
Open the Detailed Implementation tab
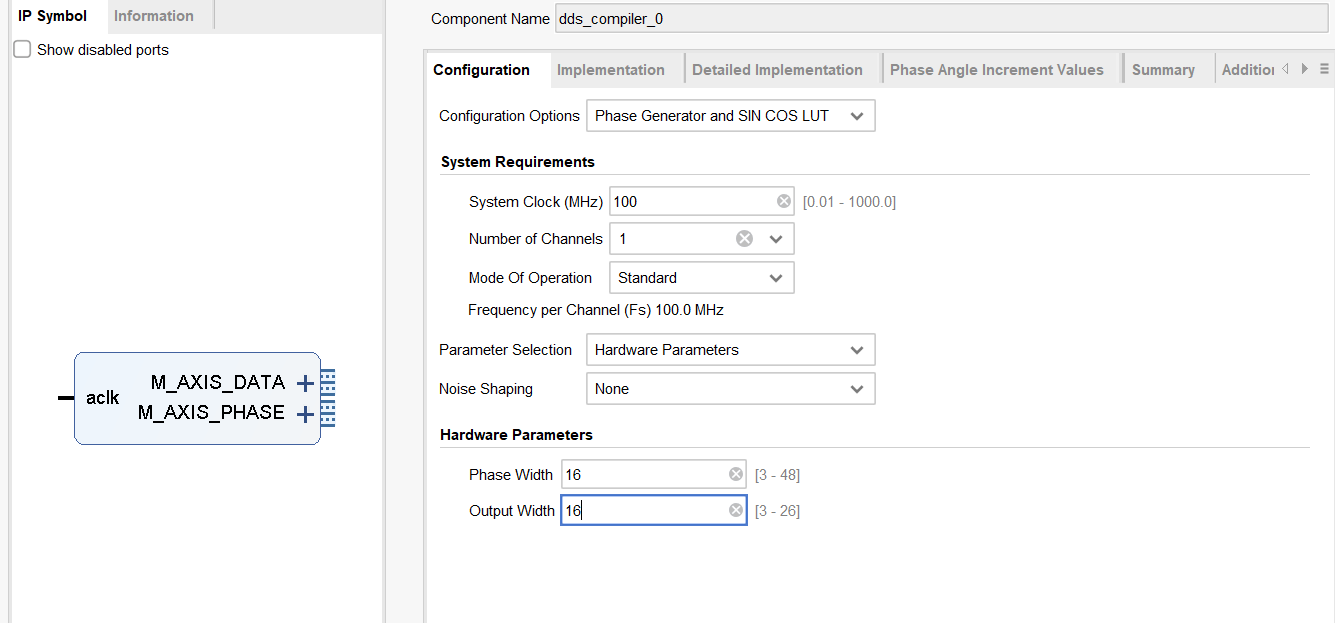click(777, 70)
